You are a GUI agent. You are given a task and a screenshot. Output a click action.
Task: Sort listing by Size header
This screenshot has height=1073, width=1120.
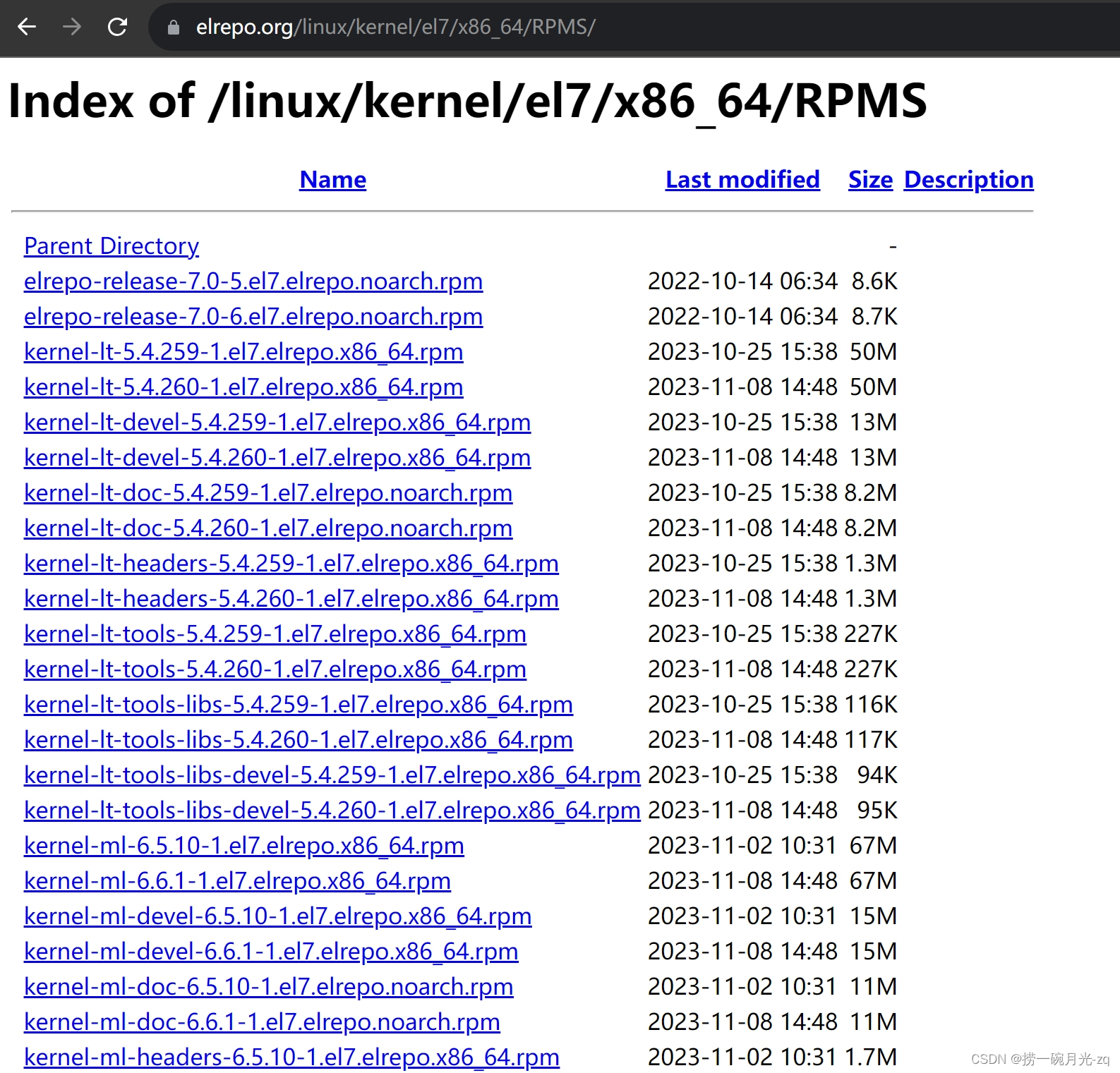[870, 180]
